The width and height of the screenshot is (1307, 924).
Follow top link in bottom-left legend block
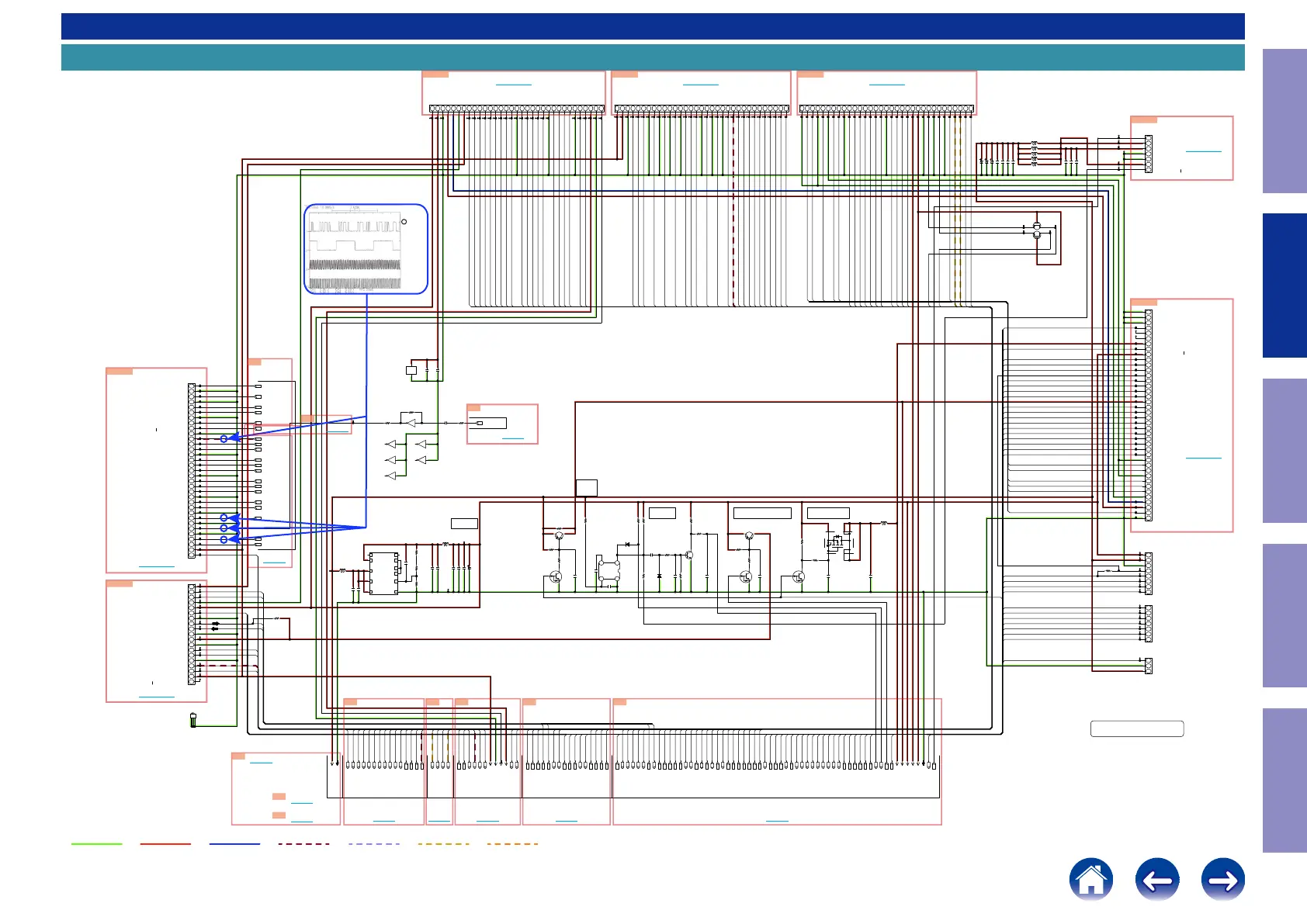[261, 763]
